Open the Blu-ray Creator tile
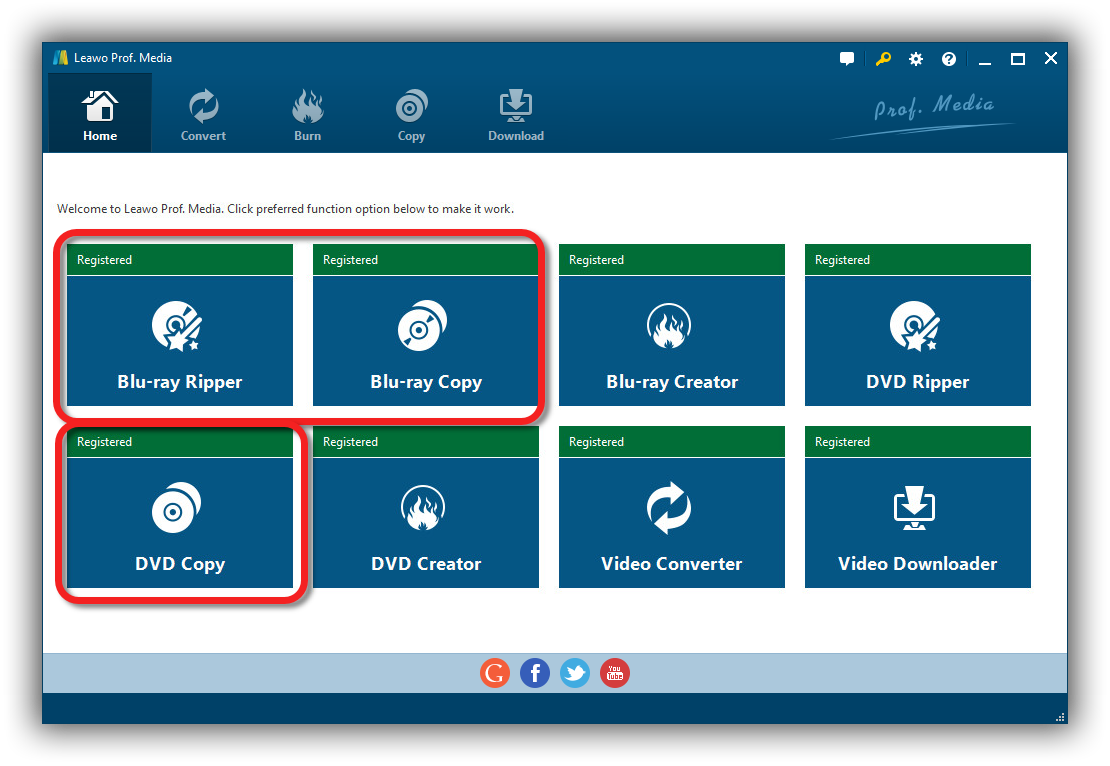This screenshot has width=1110, height=766. click(672, 341)
